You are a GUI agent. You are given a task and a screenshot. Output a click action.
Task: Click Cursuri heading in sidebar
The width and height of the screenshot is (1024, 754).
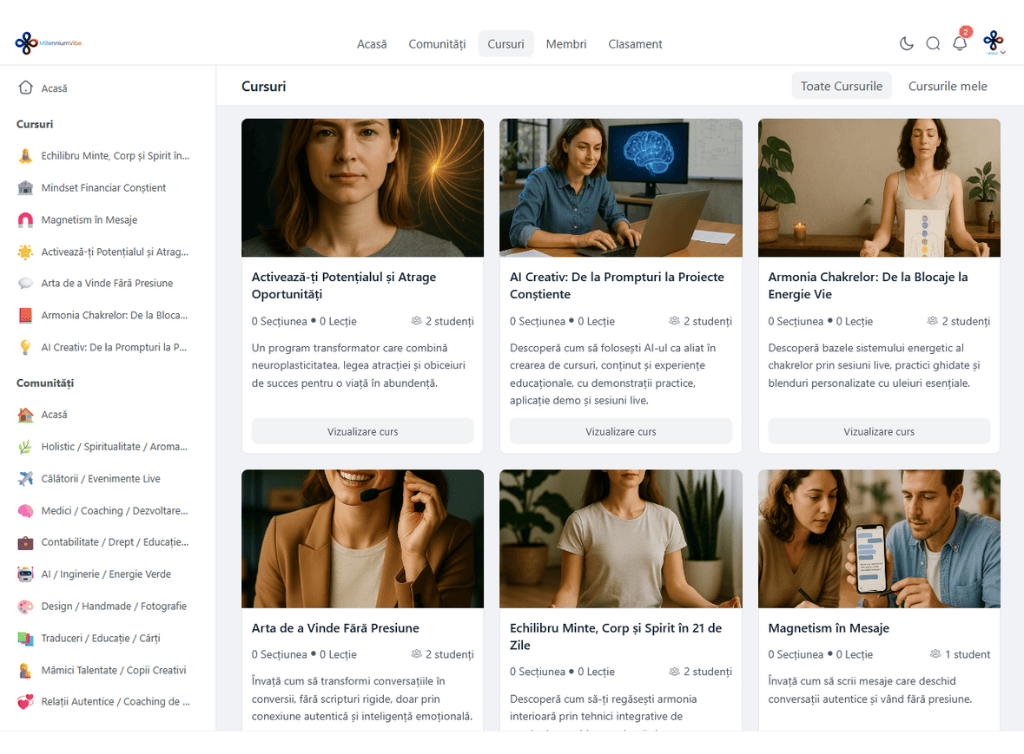pyautogui.click(x=35, y=124)
